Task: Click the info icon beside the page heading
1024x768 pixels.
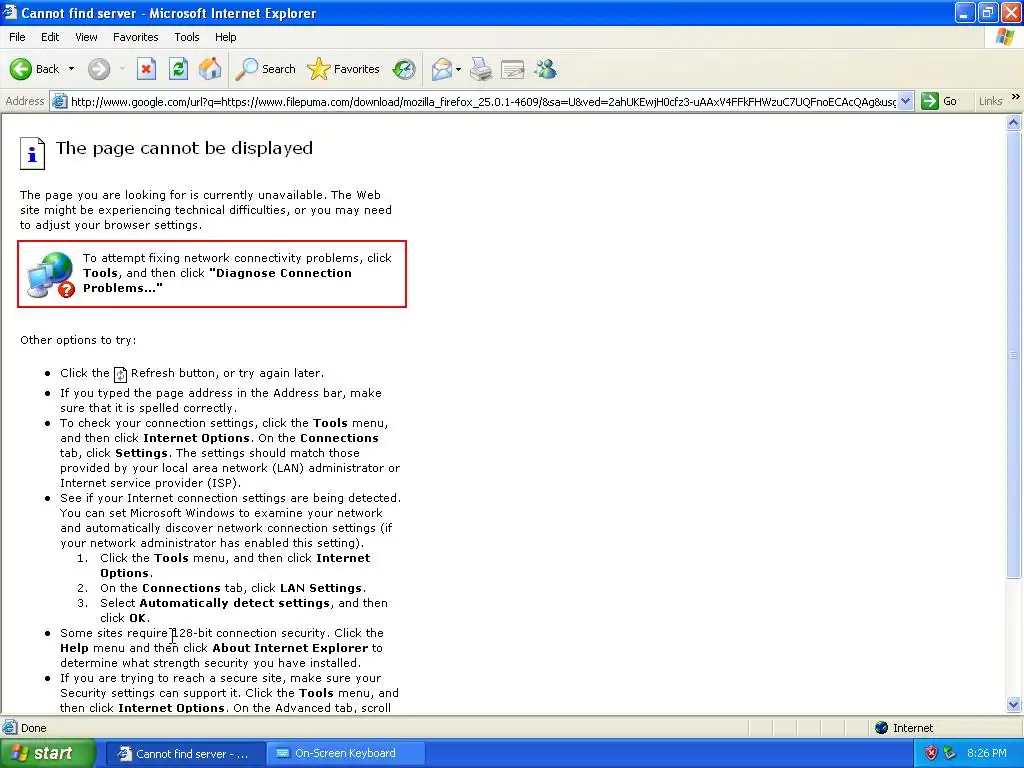Action: [32, 153]
